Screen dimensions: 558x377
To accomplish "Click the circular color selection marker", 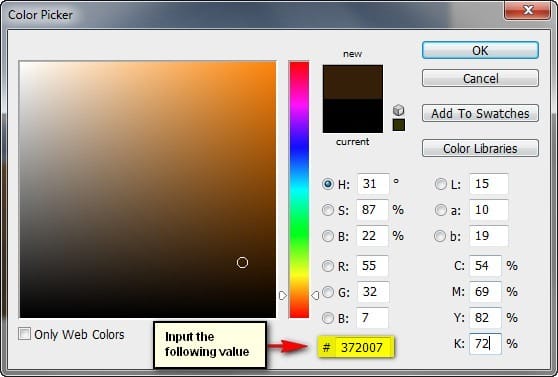I will point(242,263).
